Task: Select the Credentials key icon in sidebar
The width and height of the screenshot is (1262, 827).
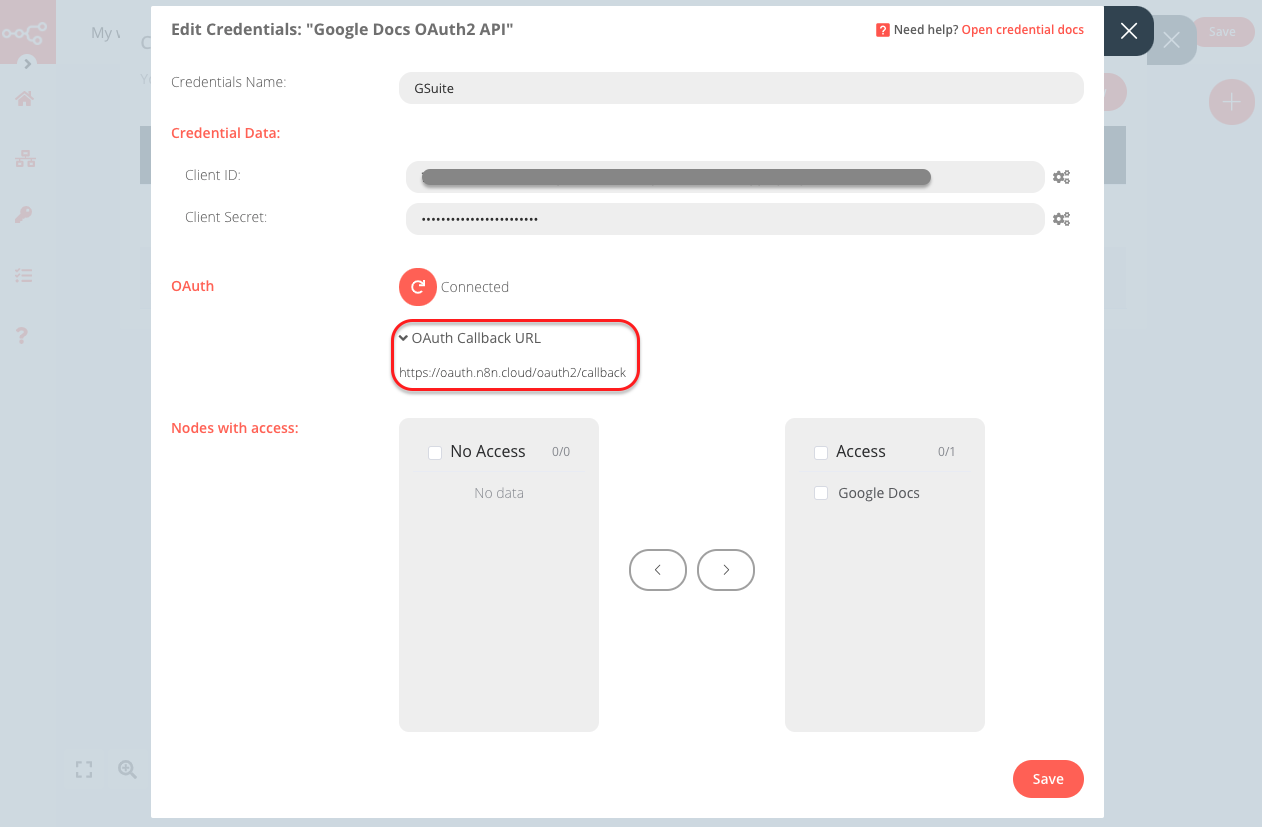Action: pos(22,214)
